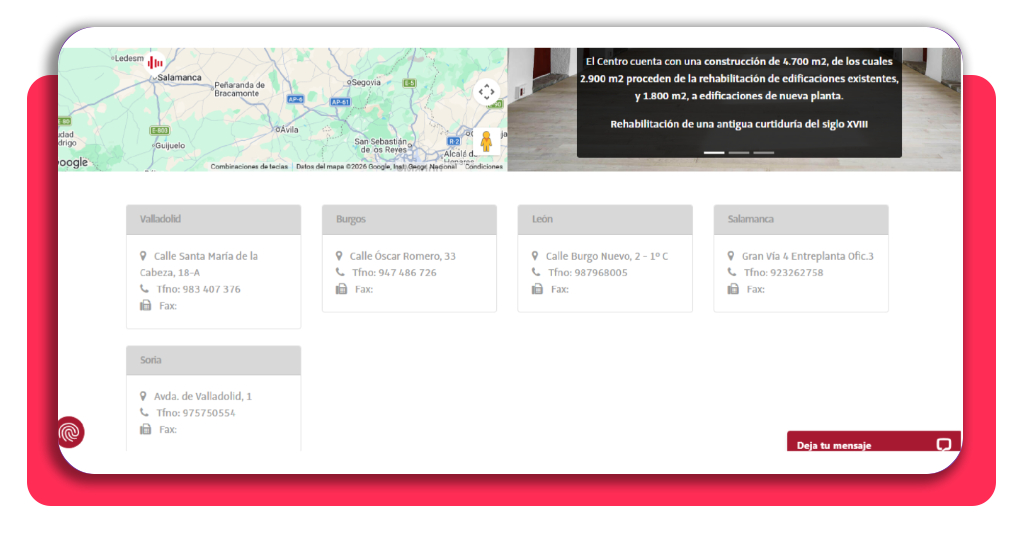Click the location pin in León card

(535, 256)
